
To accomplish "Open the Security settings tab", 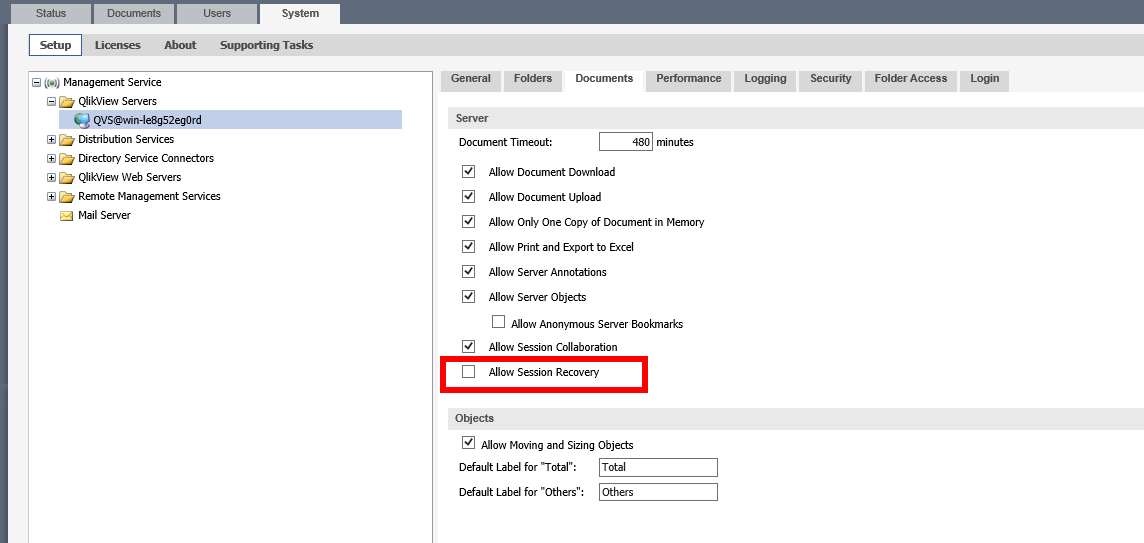I will coord(830,79).
